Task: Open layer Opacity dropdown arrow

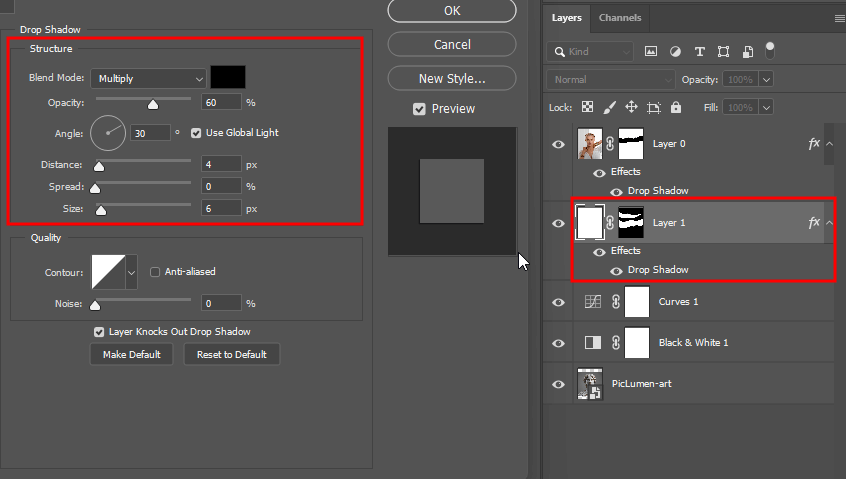Action: tap(766, 80)
